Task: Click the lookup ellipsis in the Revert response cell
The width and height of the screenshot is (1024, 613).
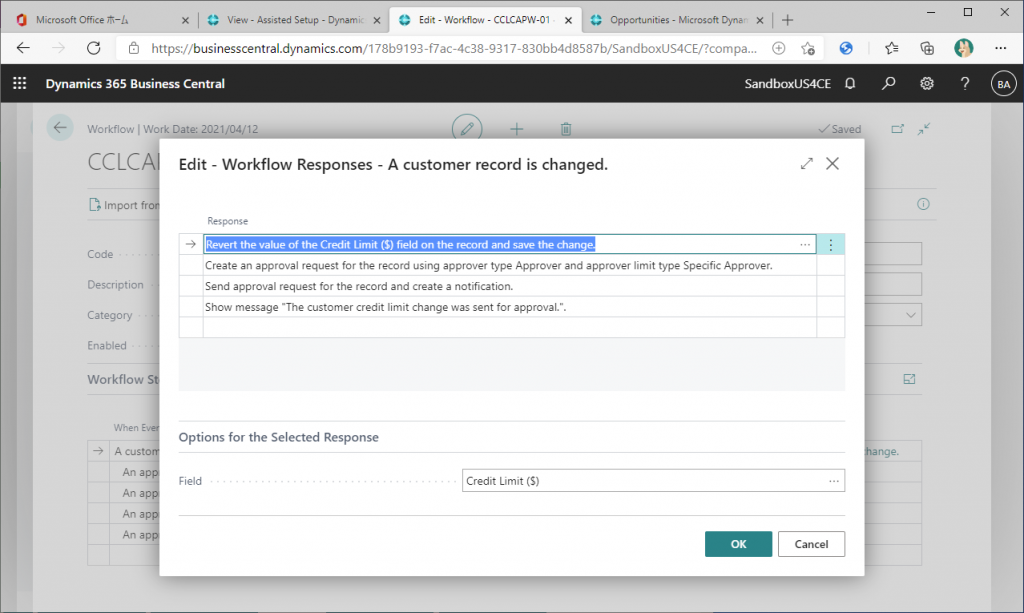Action: click(x=805, y=245)
